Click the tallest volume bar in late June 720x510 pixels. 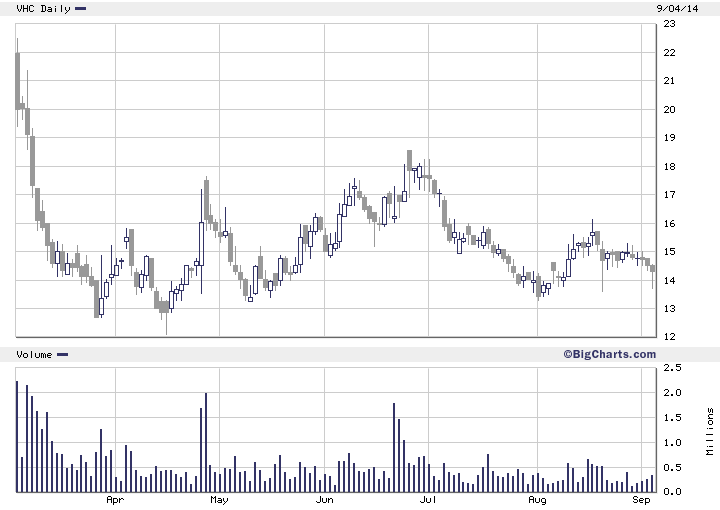pos(394,448)
